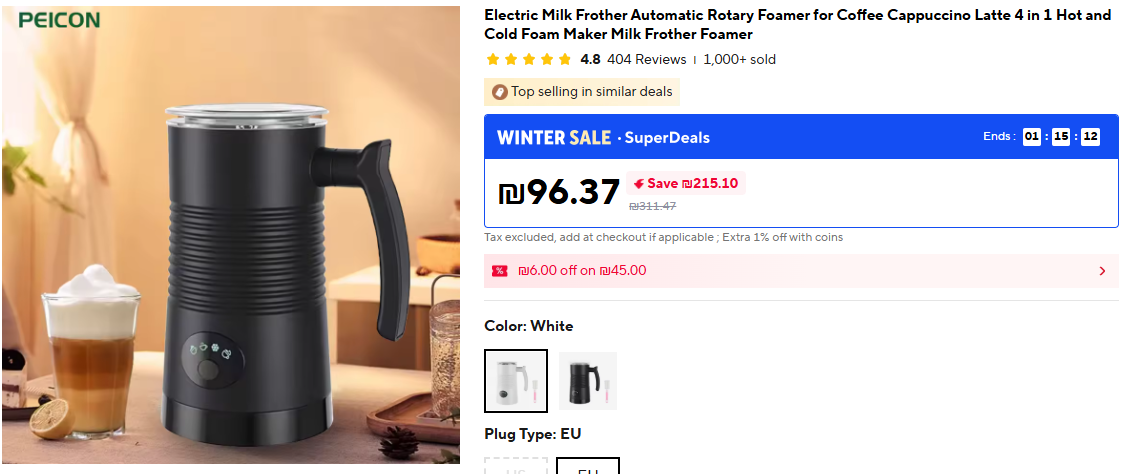Image resolution: width=1128 pixels, height=474 pixels.
Task: Click the 1,000+ sold label
Action: pyautogui.click(x=740, y=60)
